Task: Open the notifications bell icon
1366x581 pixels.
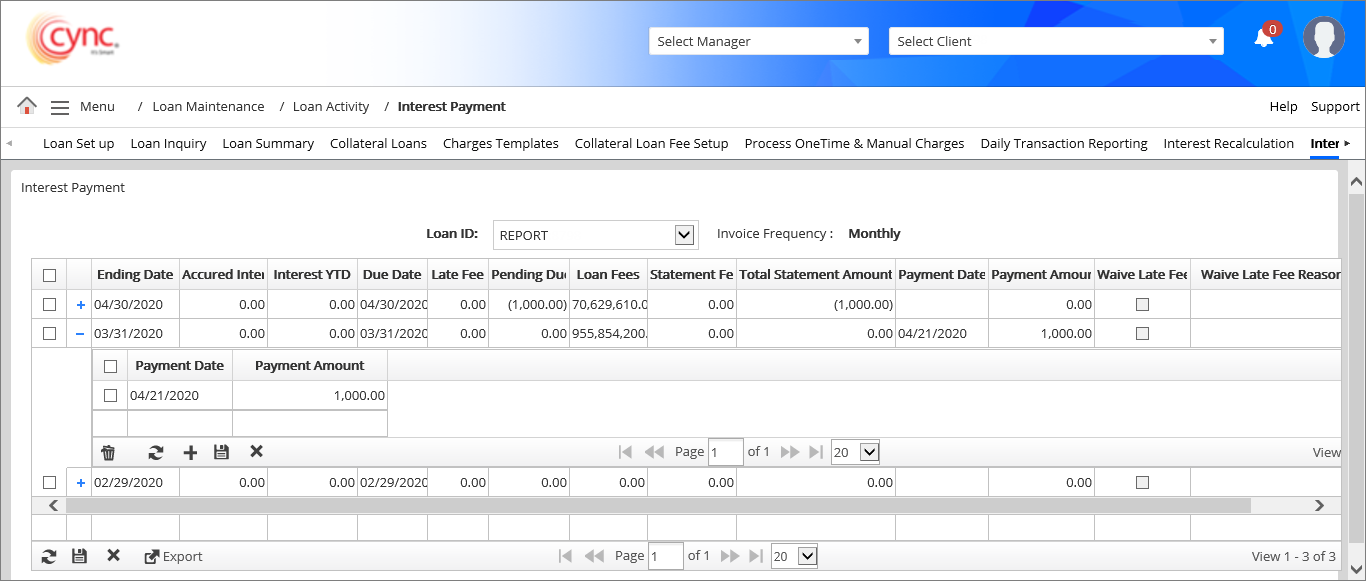Action: click(1264, 38)
